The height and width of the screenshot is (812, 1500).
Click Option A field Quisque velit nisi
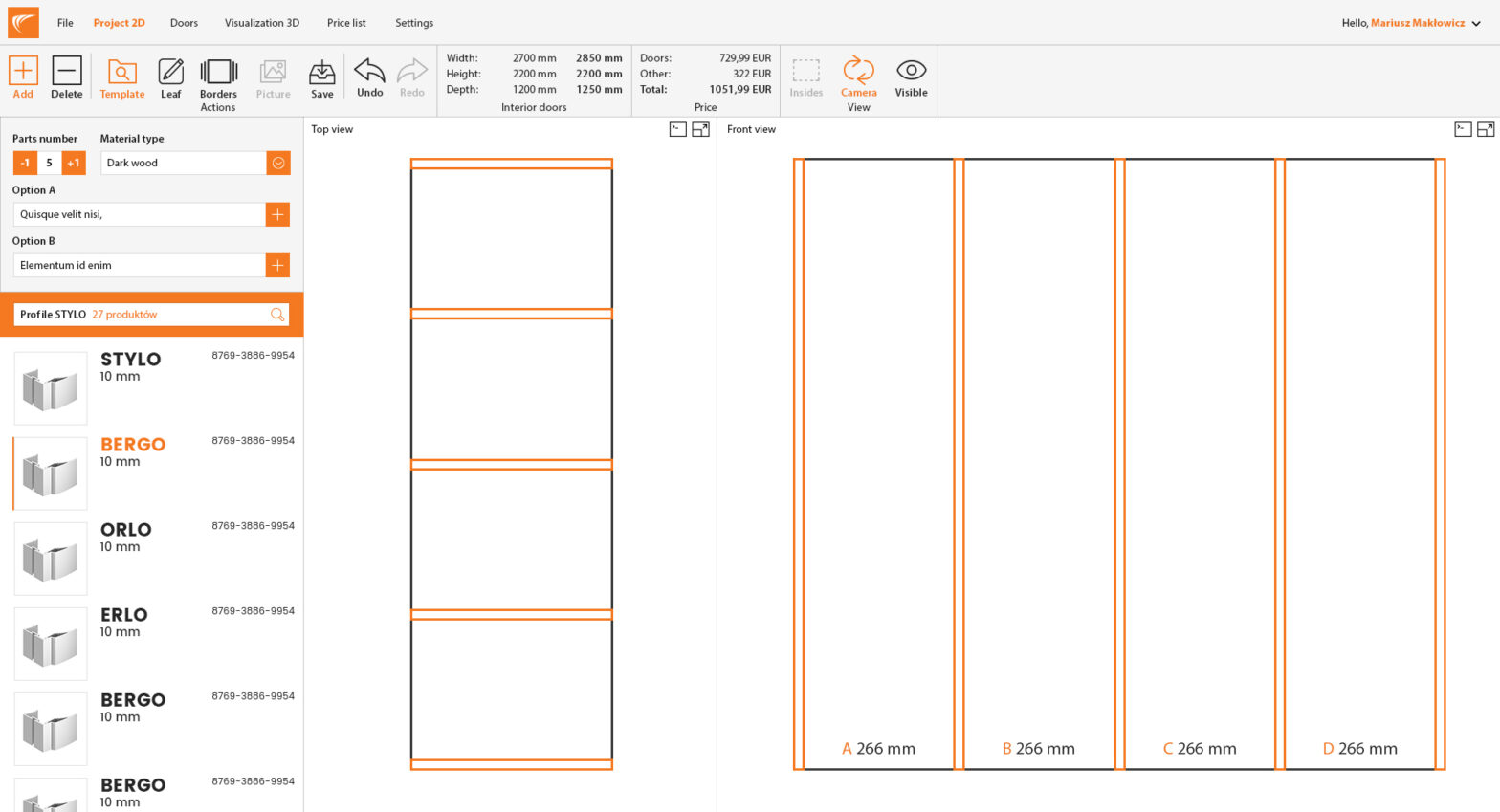[x=139, y=214]
